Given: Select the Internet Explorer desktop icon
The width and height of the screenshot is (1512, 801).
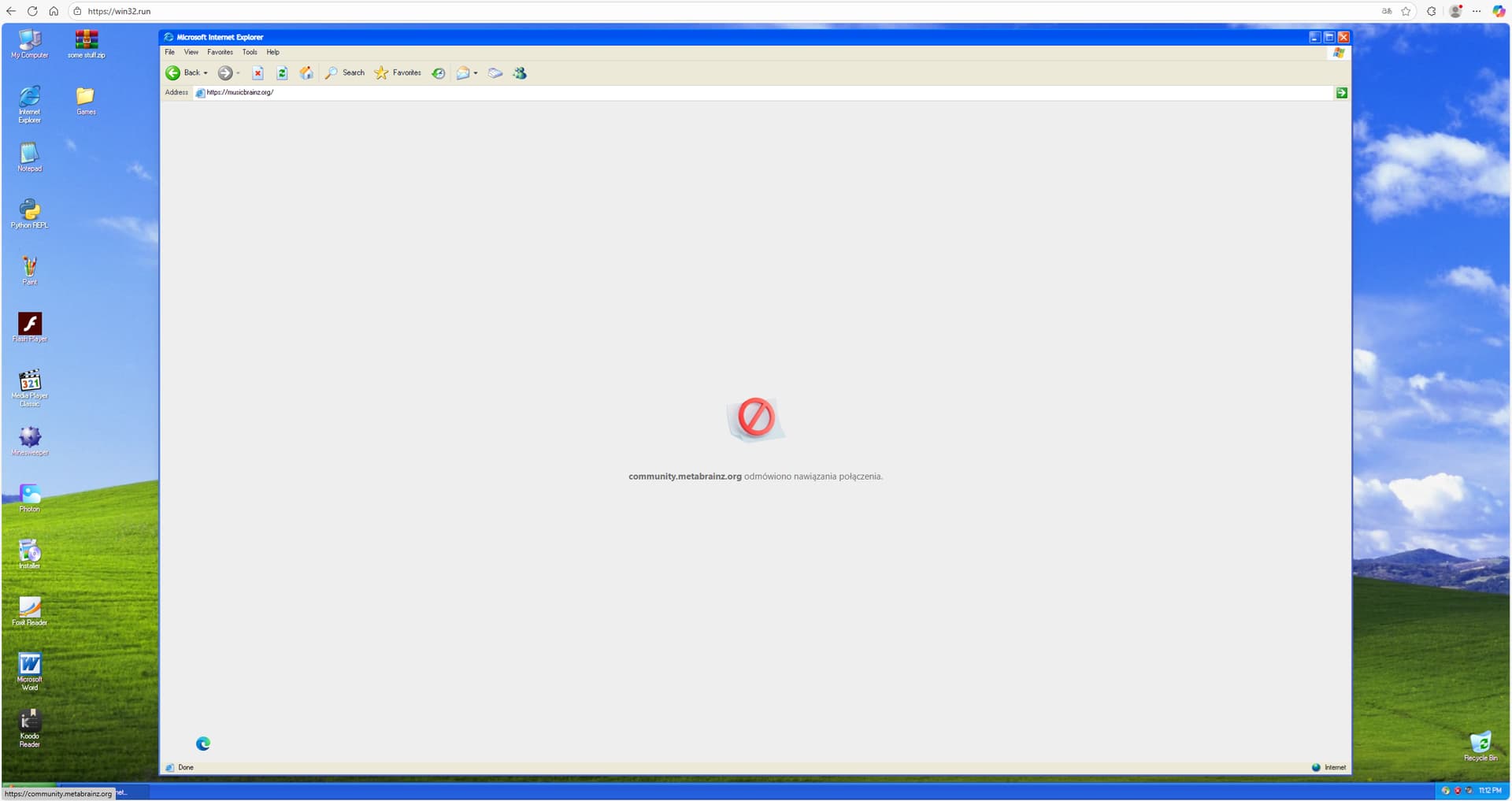Looking at the screenshot, I should (x=30, y=105).
